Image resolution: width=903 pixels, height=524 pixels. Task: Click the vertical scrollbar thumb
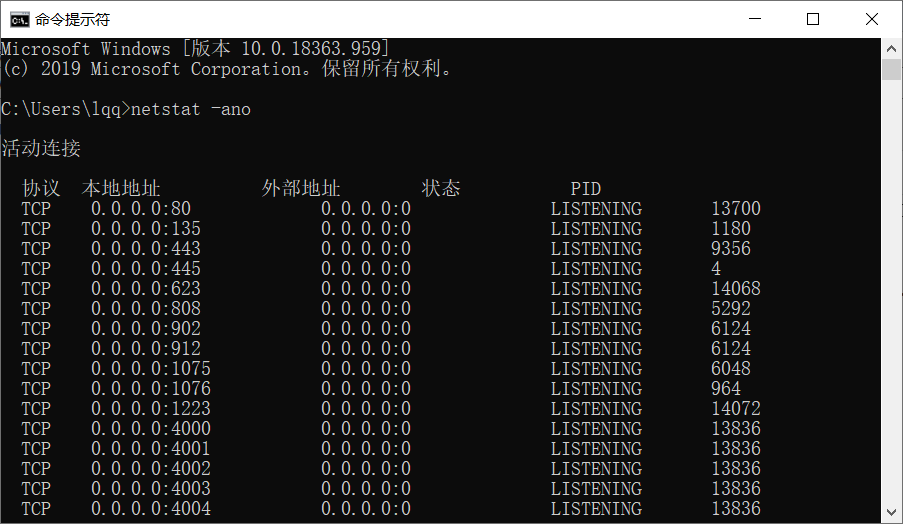(891, 70)
